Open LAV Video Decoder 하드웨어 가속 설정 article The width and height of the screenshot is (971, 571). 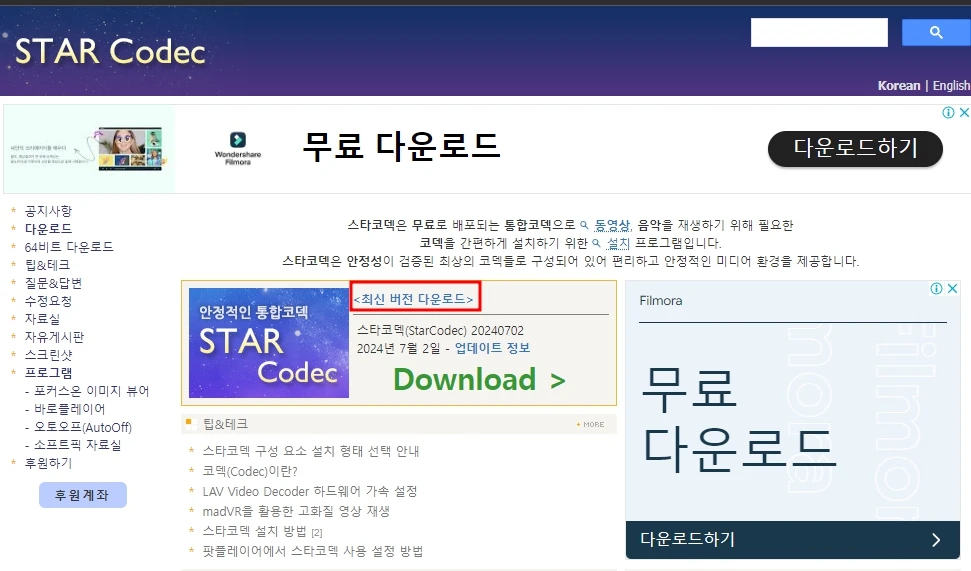[x=310, y=491]
